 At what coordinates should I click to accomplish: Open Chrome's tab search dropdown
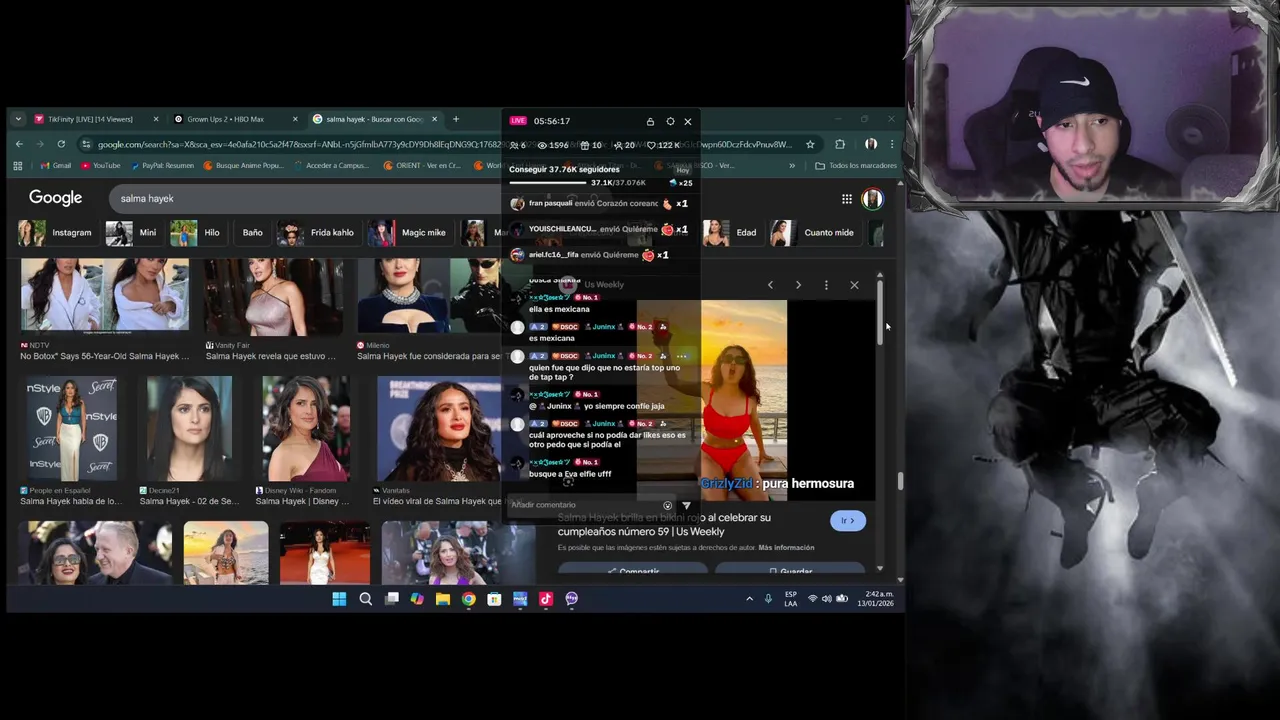coord(18,119)
